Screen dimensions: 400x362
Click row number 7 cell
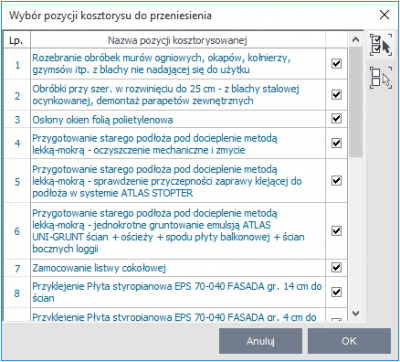pyautogui.click(x=17, y=268)
